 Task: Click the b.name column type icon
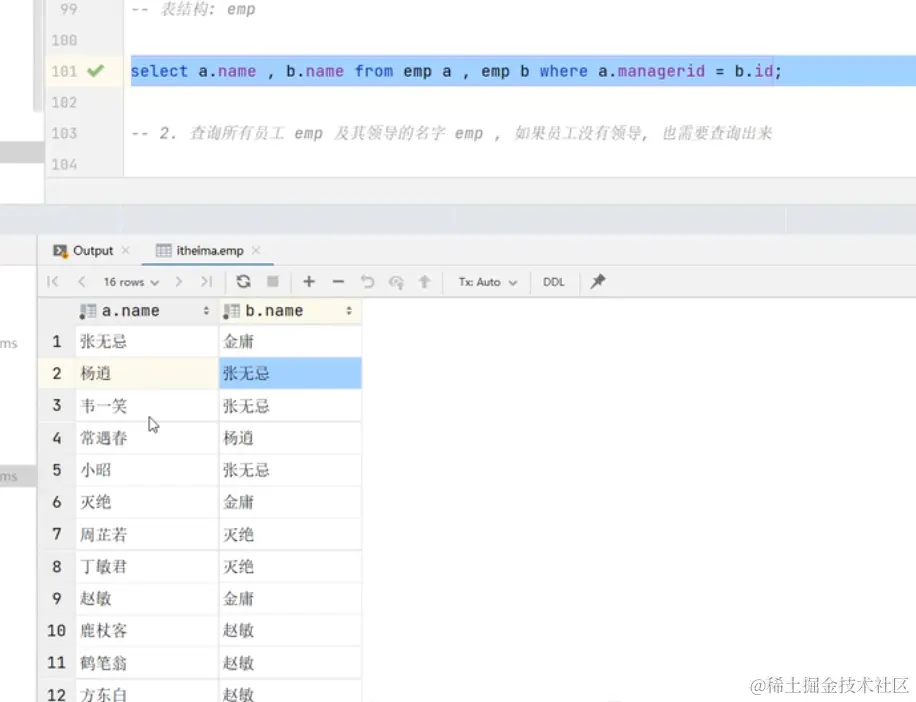tap(231, 311)
